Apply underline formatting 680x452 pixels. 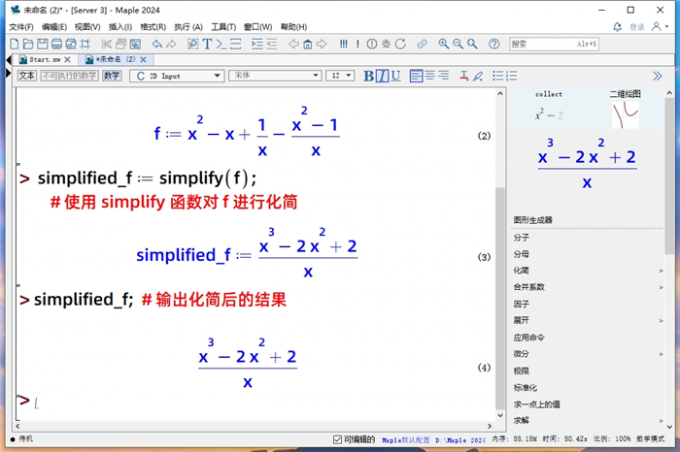[x=395, y=76]
